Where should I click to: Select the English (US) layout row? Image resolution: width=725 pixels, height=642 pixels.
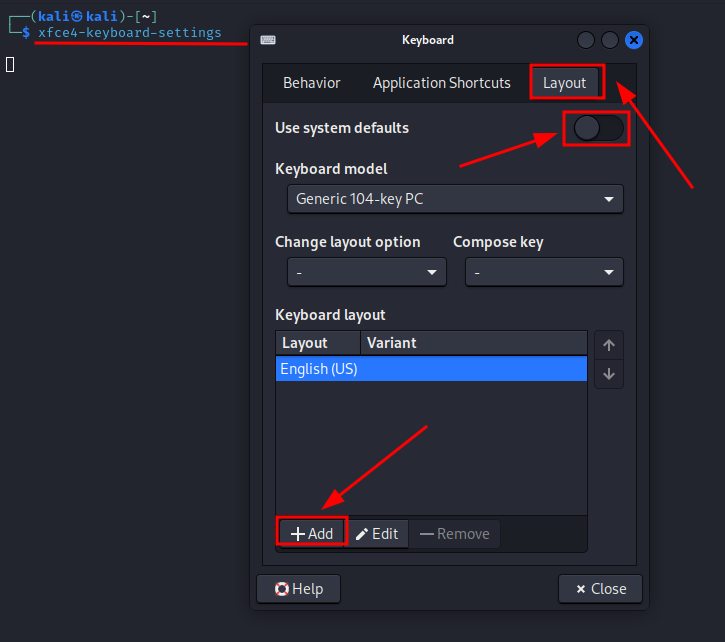[430, 369]
